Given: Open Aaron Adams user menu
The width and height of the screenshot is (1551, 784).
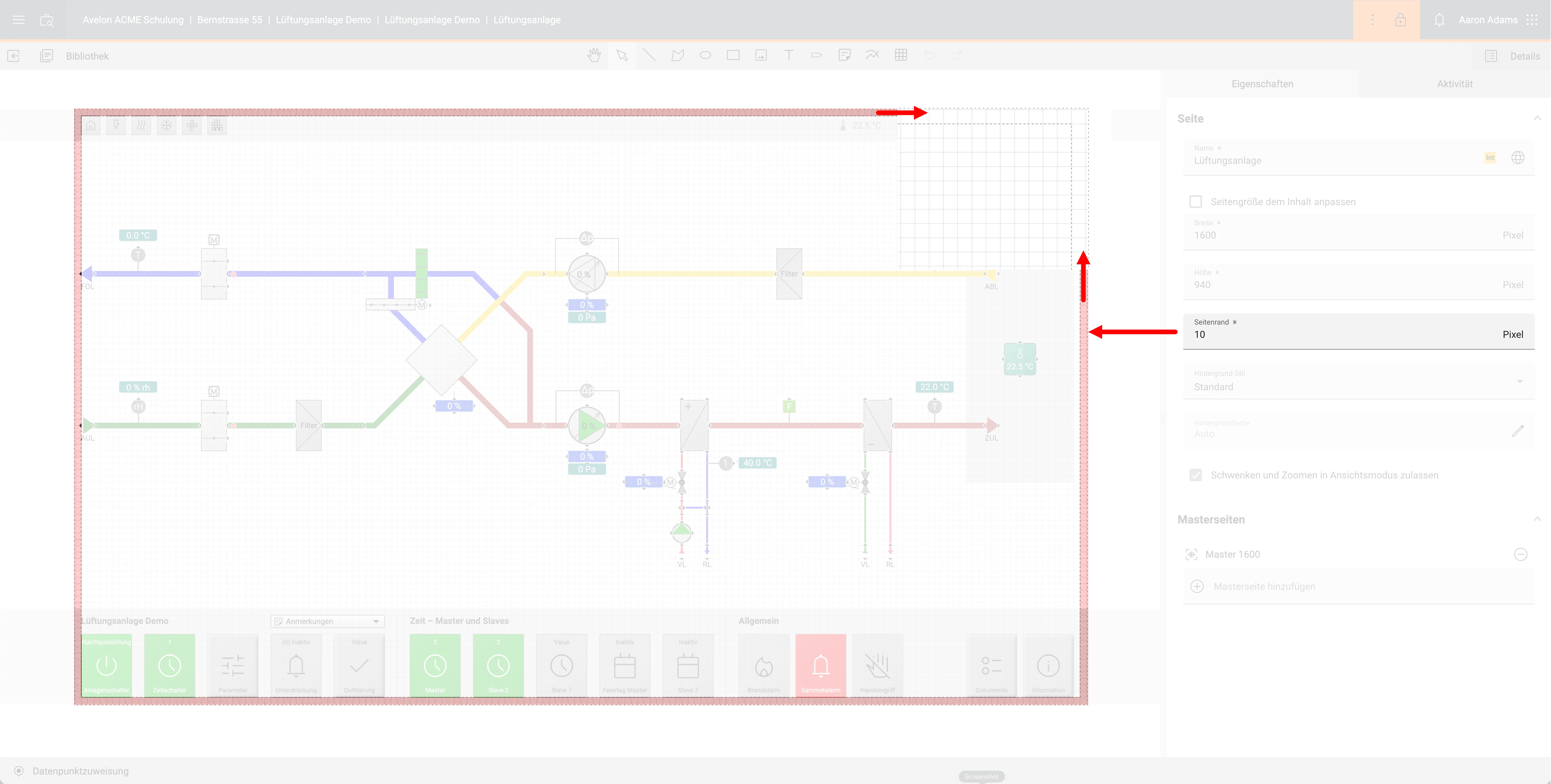Looking at the screenshot, I should 1488,20.
